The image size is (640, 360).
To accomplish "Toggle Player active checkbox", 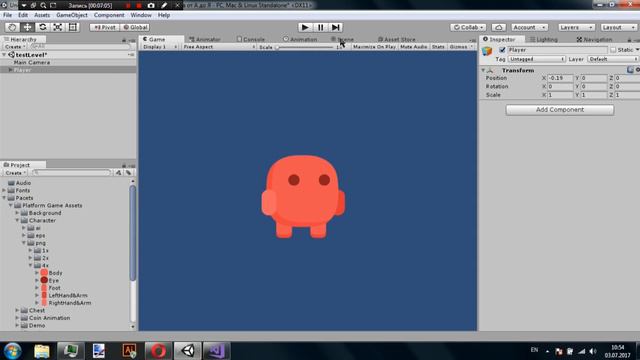I will 502,50.
